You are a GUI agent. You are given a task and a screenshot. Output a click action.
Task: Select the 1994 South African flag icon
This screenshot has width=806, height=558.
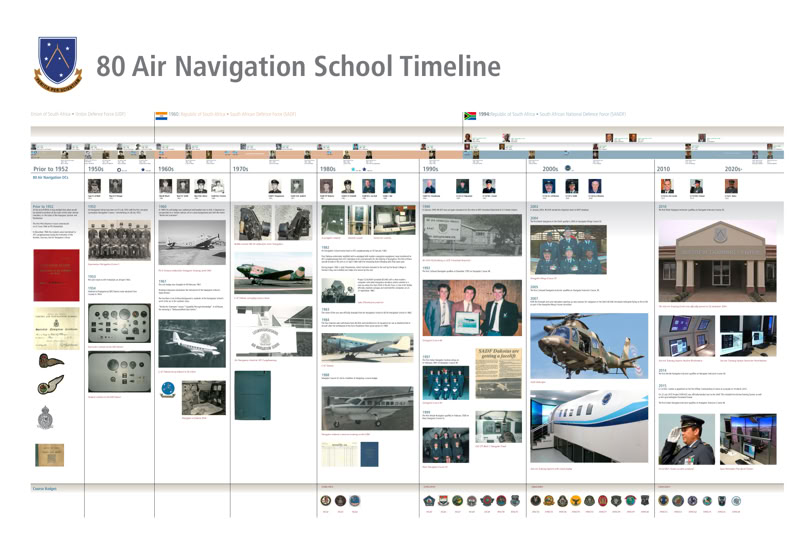click(471, 115)
